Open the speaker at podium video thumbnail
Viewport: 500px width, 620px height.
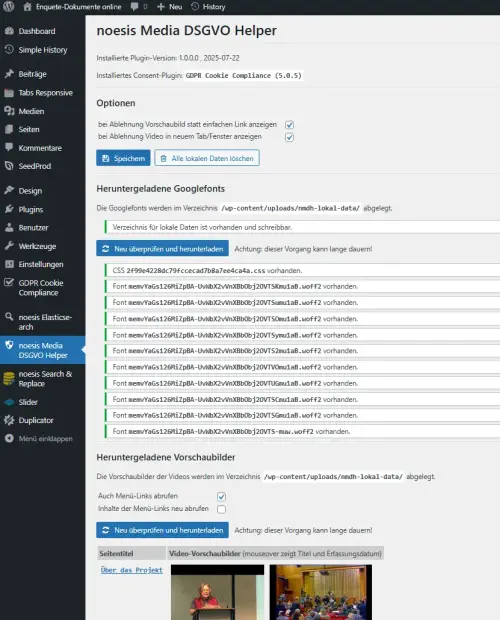coord(217,592)
